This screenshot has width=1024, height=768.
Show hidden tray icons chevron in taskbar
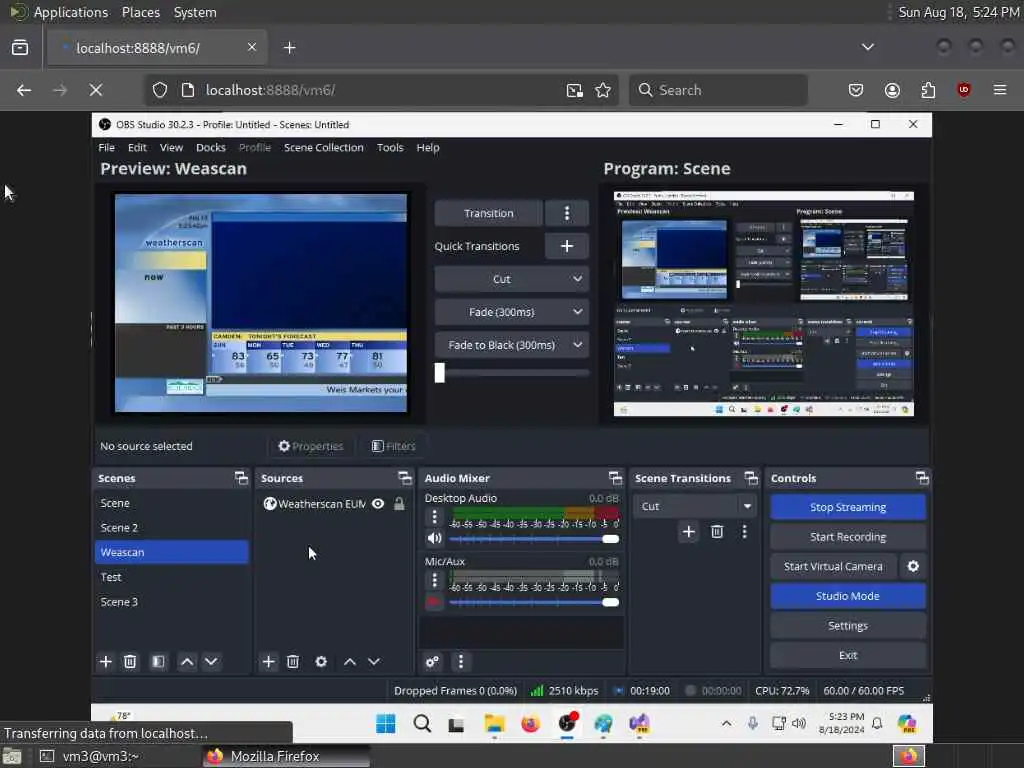pyautogui.click(x=726, y=723)
